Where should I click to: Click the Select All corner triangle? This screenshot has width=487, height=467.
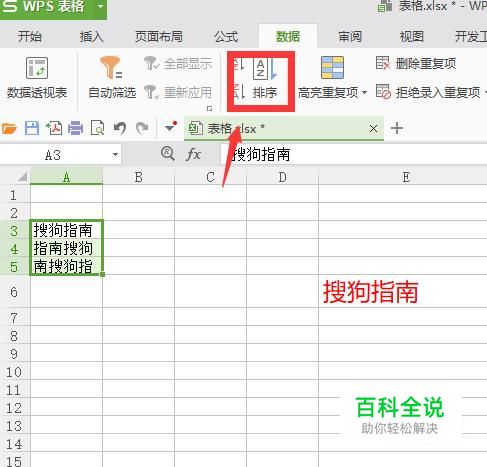click(22, 176)
